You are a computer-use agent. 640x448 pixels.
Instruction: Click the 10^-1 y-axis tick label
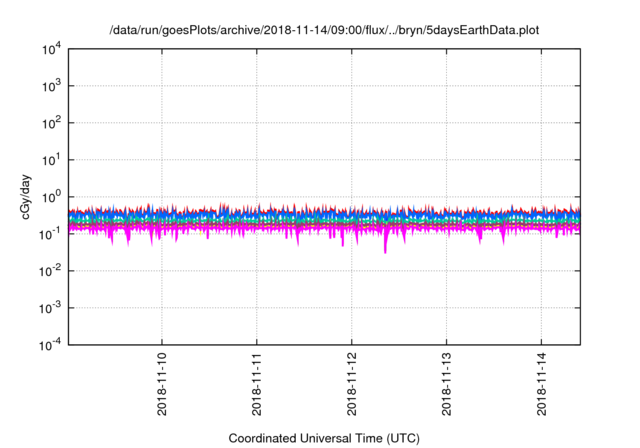(x=50, y=234)
